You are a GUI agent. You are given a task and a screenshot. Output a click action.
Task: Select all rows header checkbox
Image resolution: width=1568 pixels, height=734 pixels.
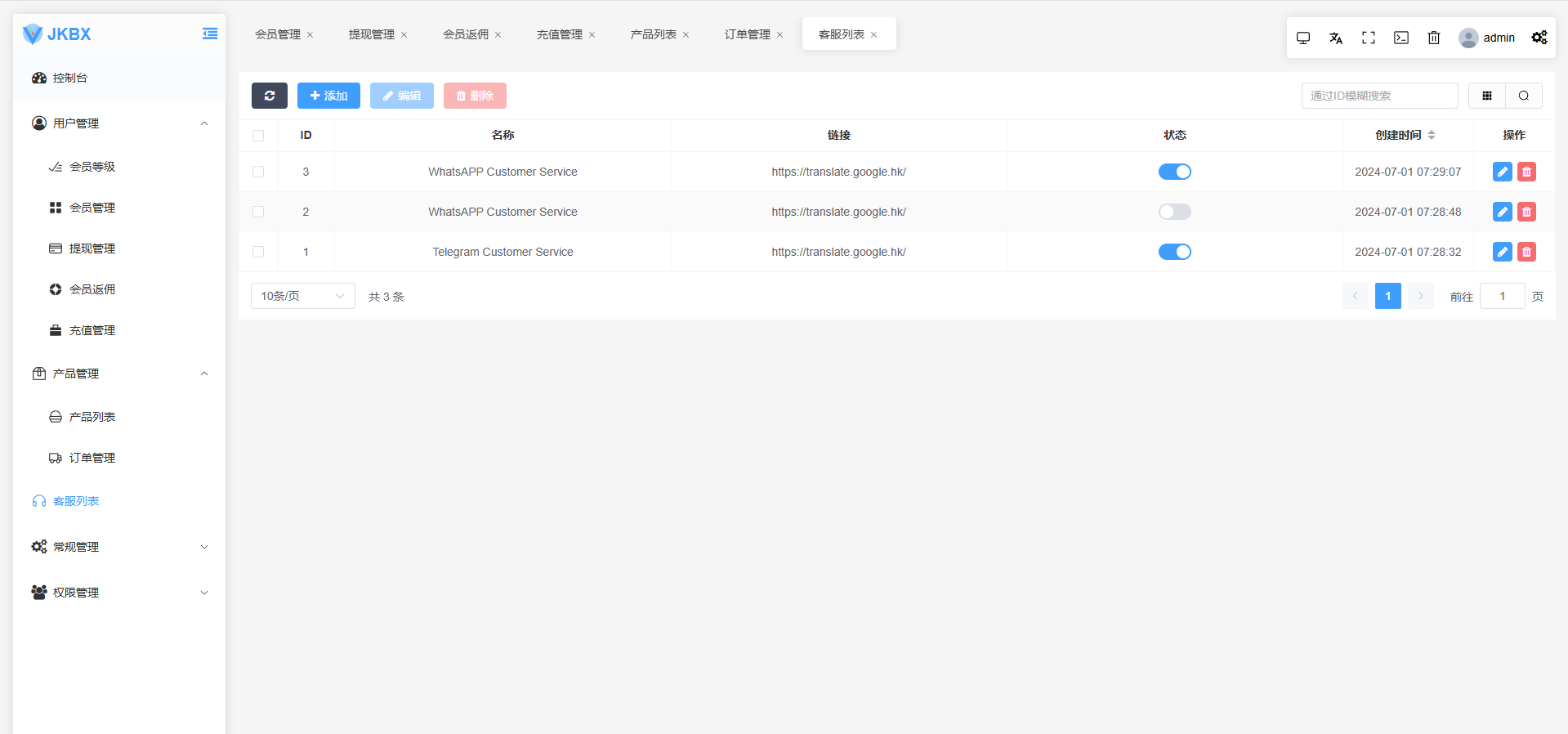(x=258, y=136)
